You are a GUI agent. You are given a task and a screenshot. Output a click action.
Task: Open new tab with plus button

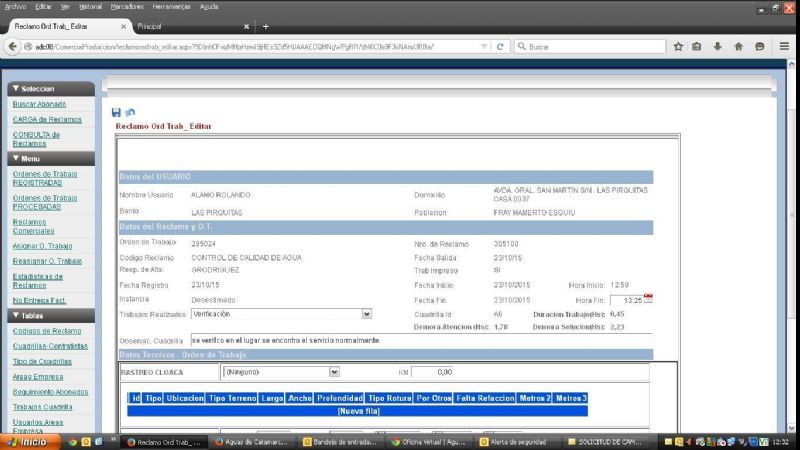click(x=266, y=26)
